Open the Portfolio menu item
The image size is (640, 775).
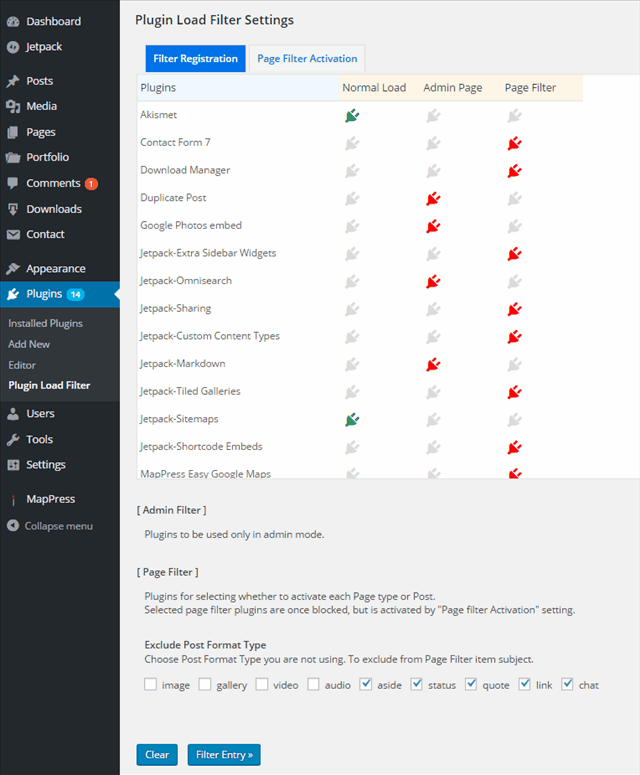tap(60, 157)
